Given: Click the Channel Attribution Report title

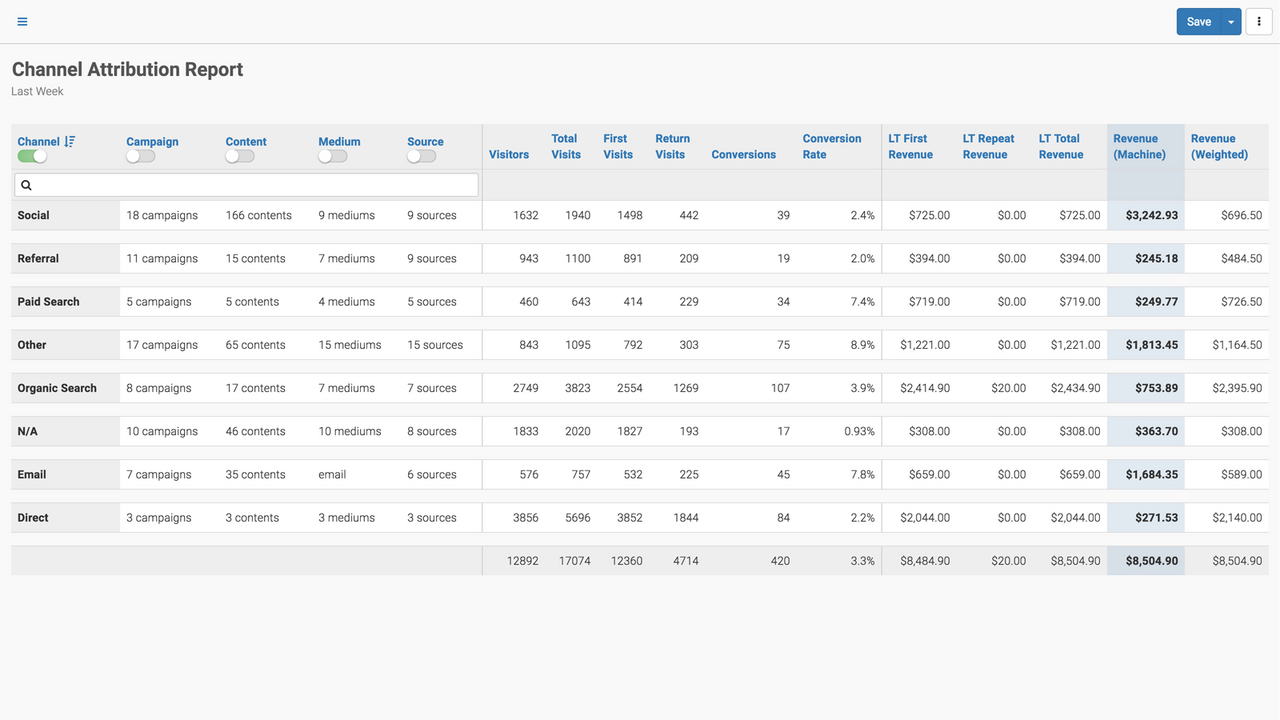Looking at the screenshot, I should pos(128,70).
